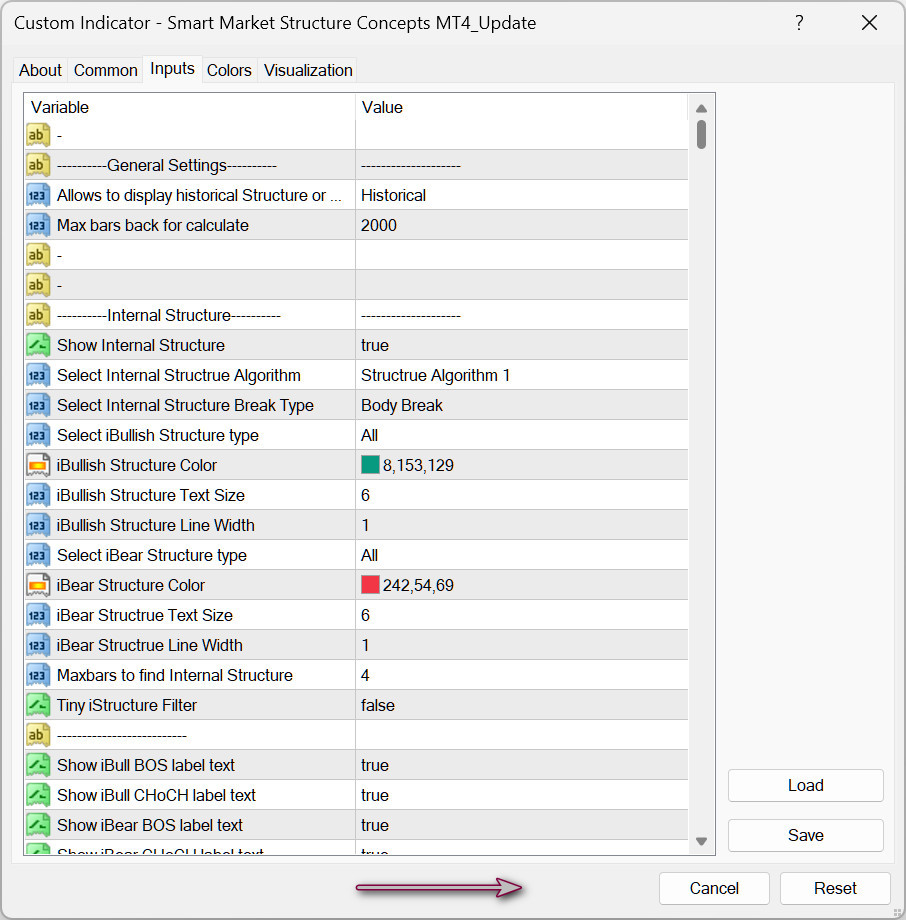Open the Colors tab
The image size is (906, 920).
[229, 70]
